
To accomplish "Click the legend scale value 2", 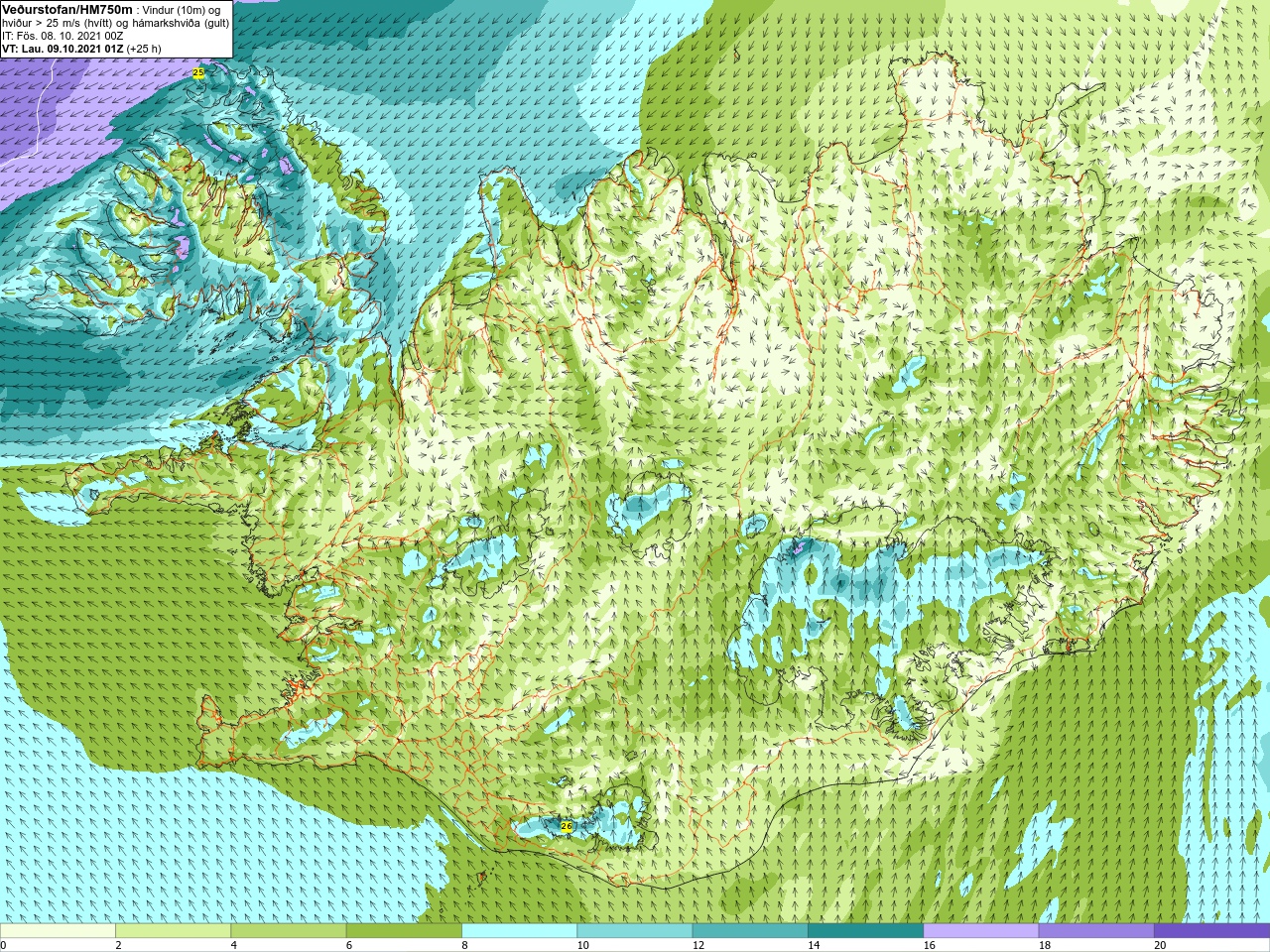I will pos(118,945).
